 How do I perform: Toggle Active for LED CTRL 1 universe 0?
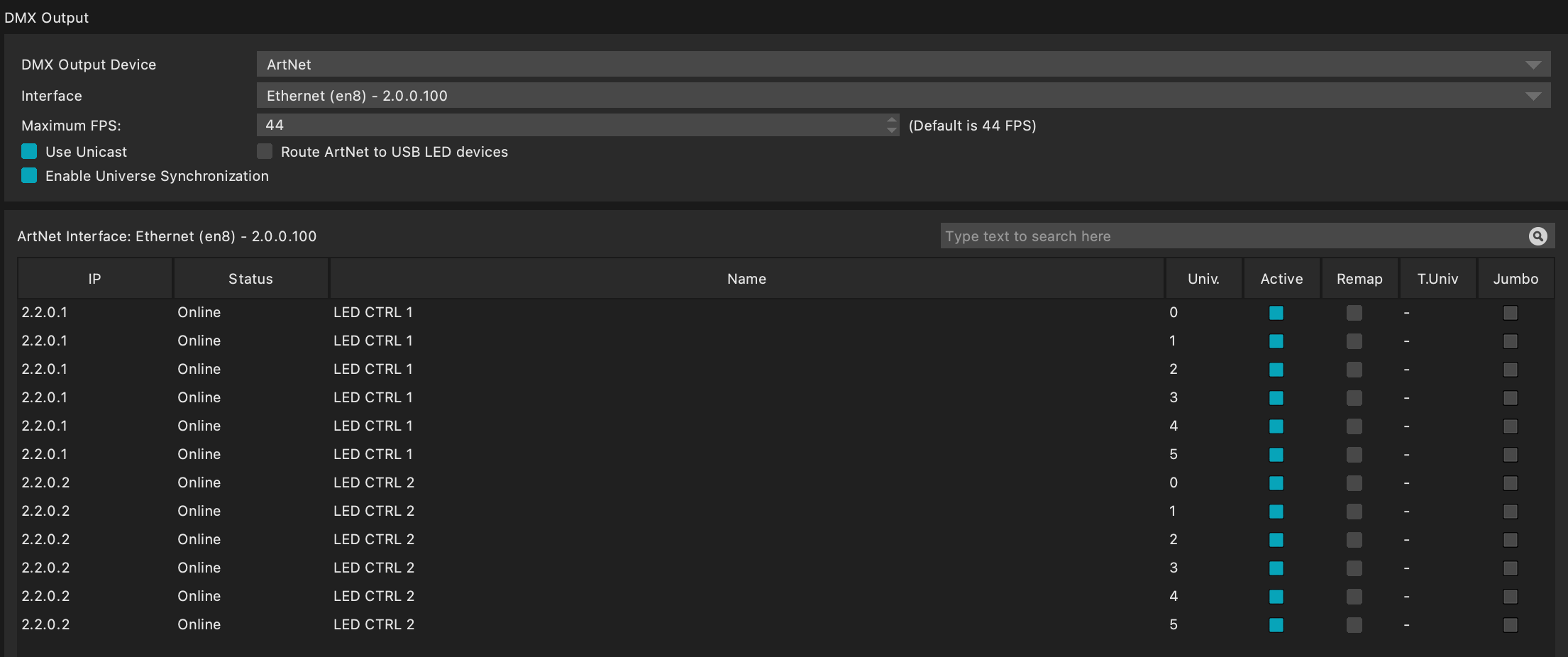coord(1276,313)
